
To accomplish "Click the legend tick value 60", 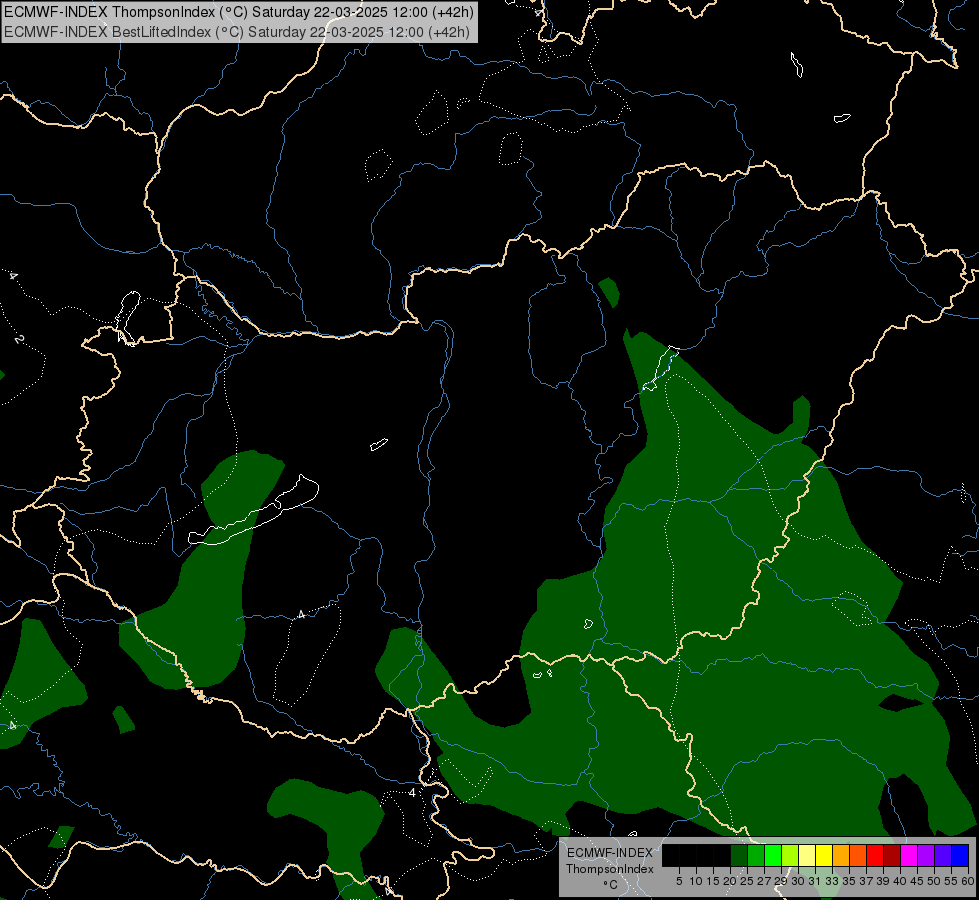I will [968, 881].
